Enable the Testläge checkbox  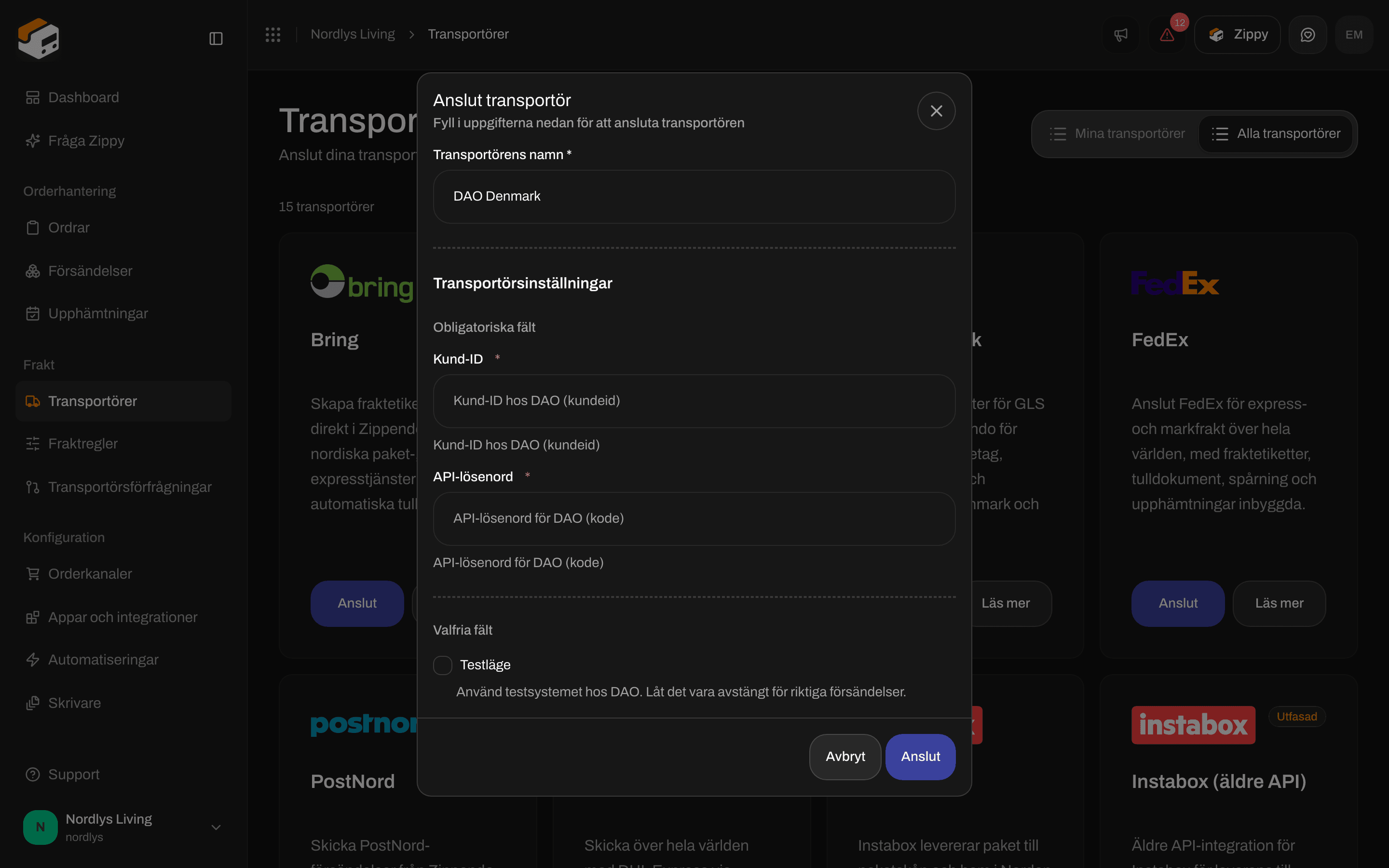[x=443, y=665]
